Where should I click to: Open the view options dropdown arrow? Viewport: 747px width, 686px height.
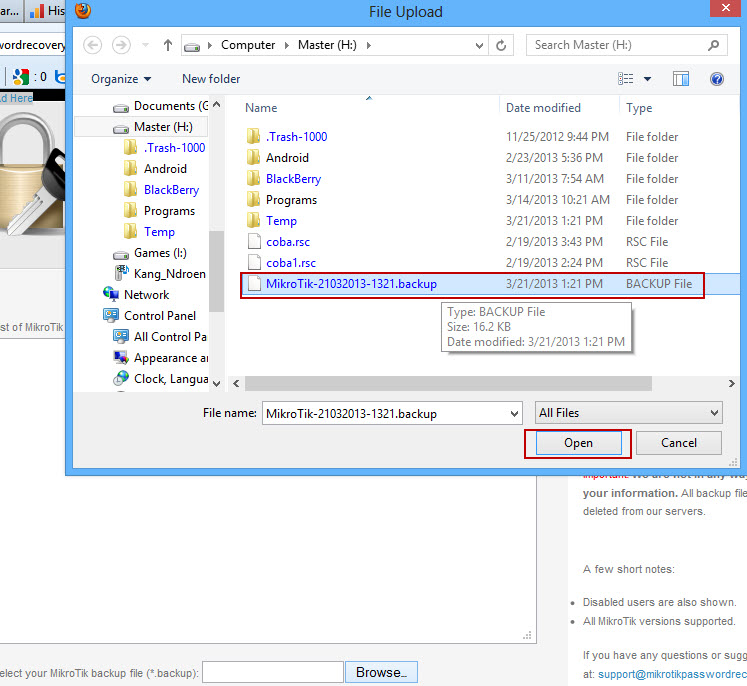647,79
